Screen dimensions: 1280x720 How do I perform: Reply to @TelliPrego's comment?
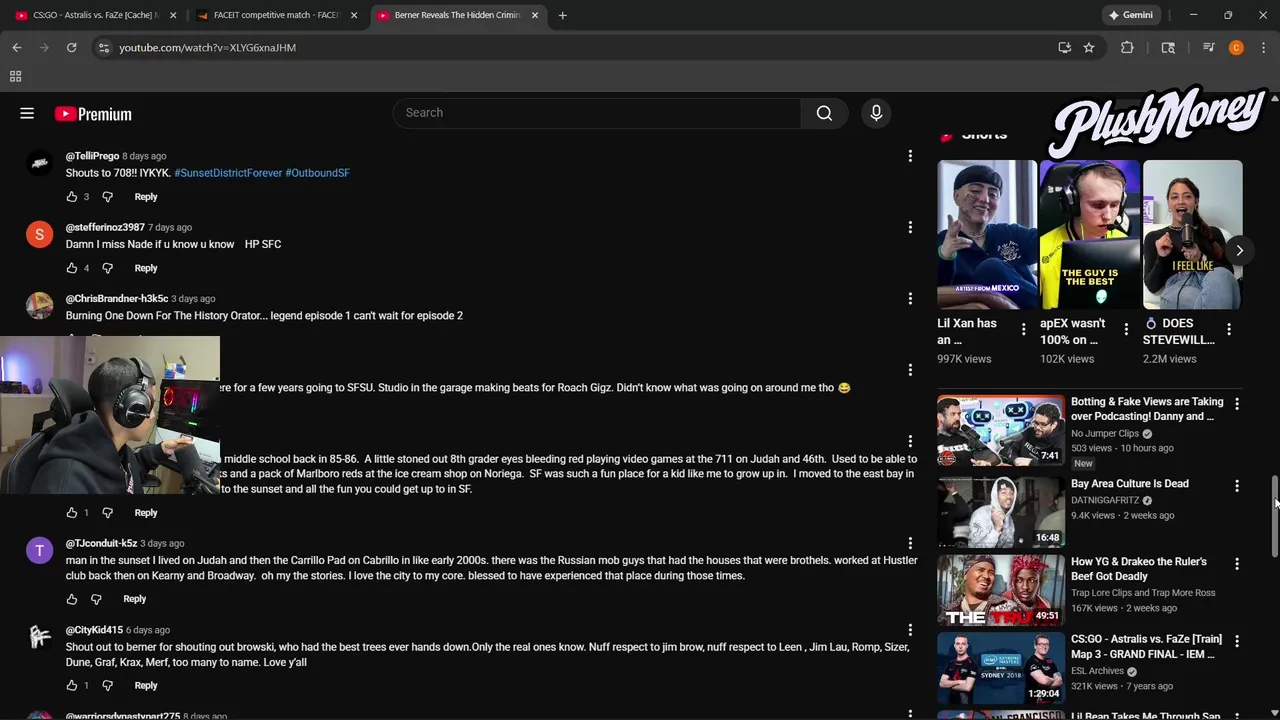point(146,197)
